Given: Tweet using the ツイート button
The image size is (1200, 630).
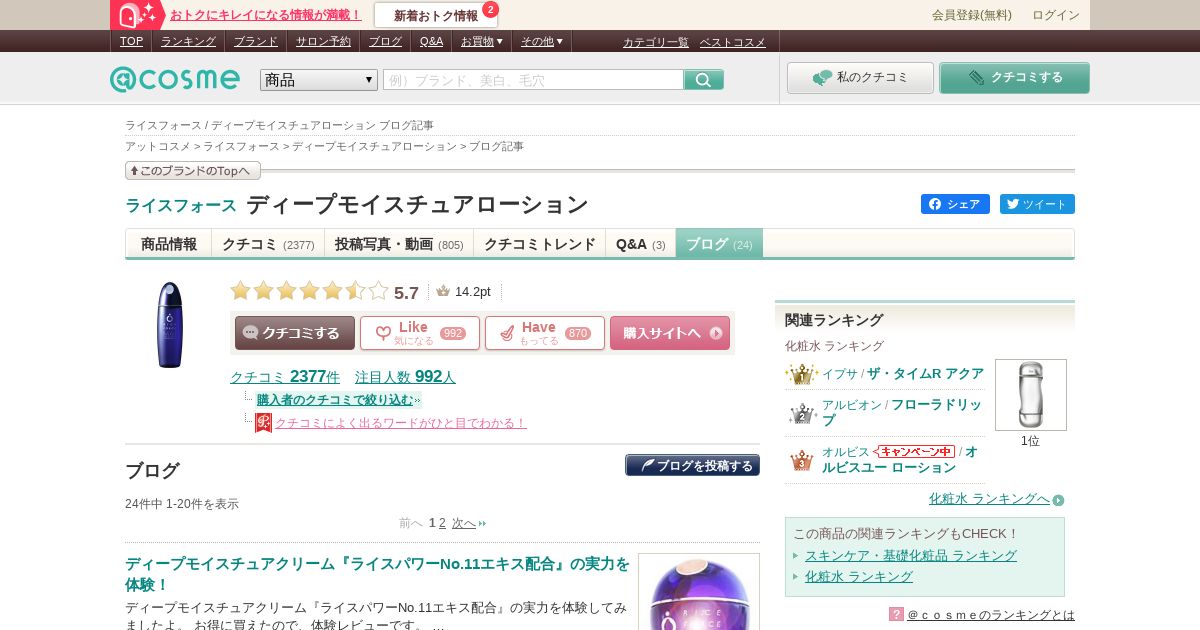Looking at the screenshot, I should 1037,204.
